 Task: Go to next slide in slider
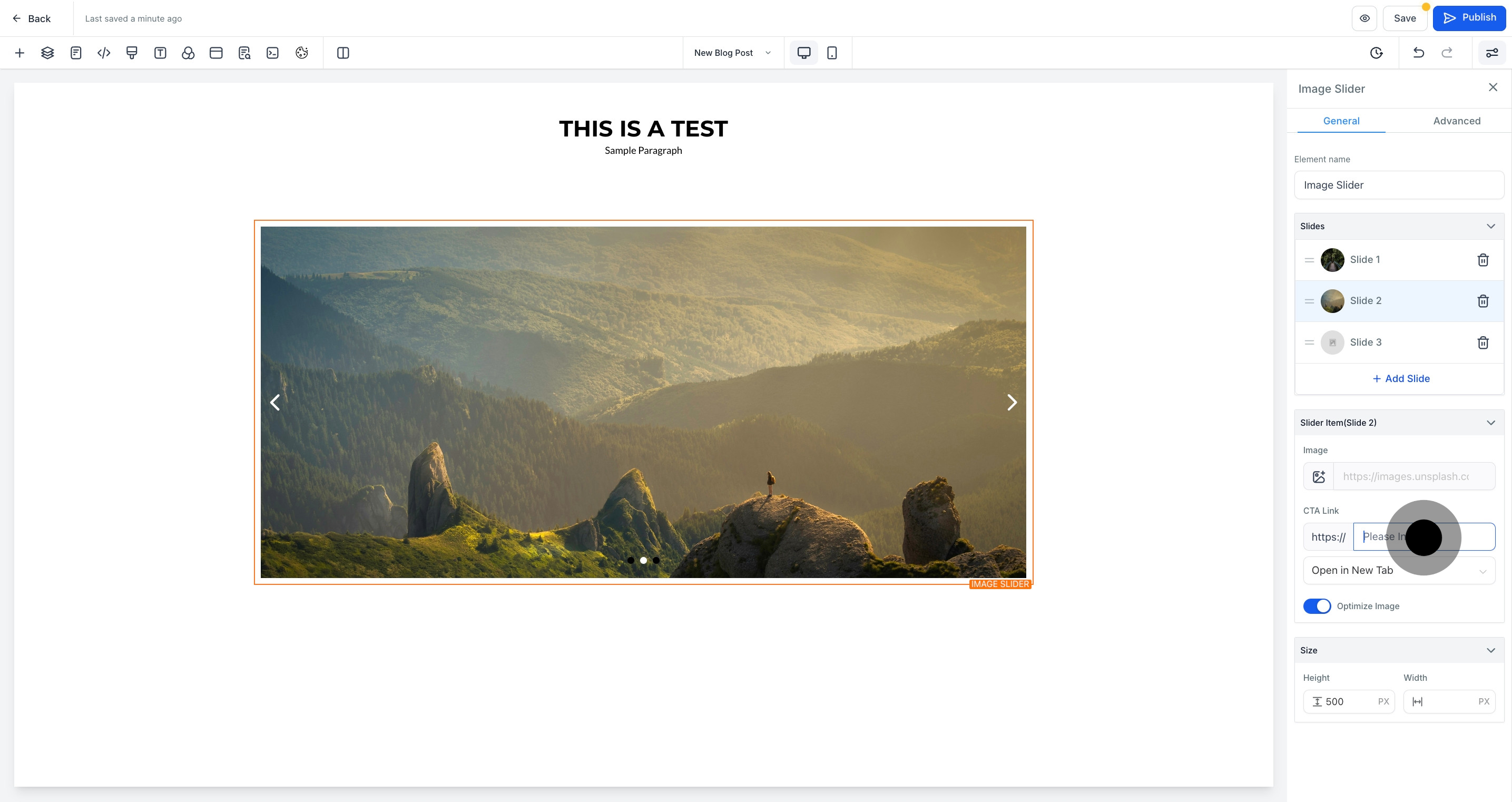[x=1012, y=402]
